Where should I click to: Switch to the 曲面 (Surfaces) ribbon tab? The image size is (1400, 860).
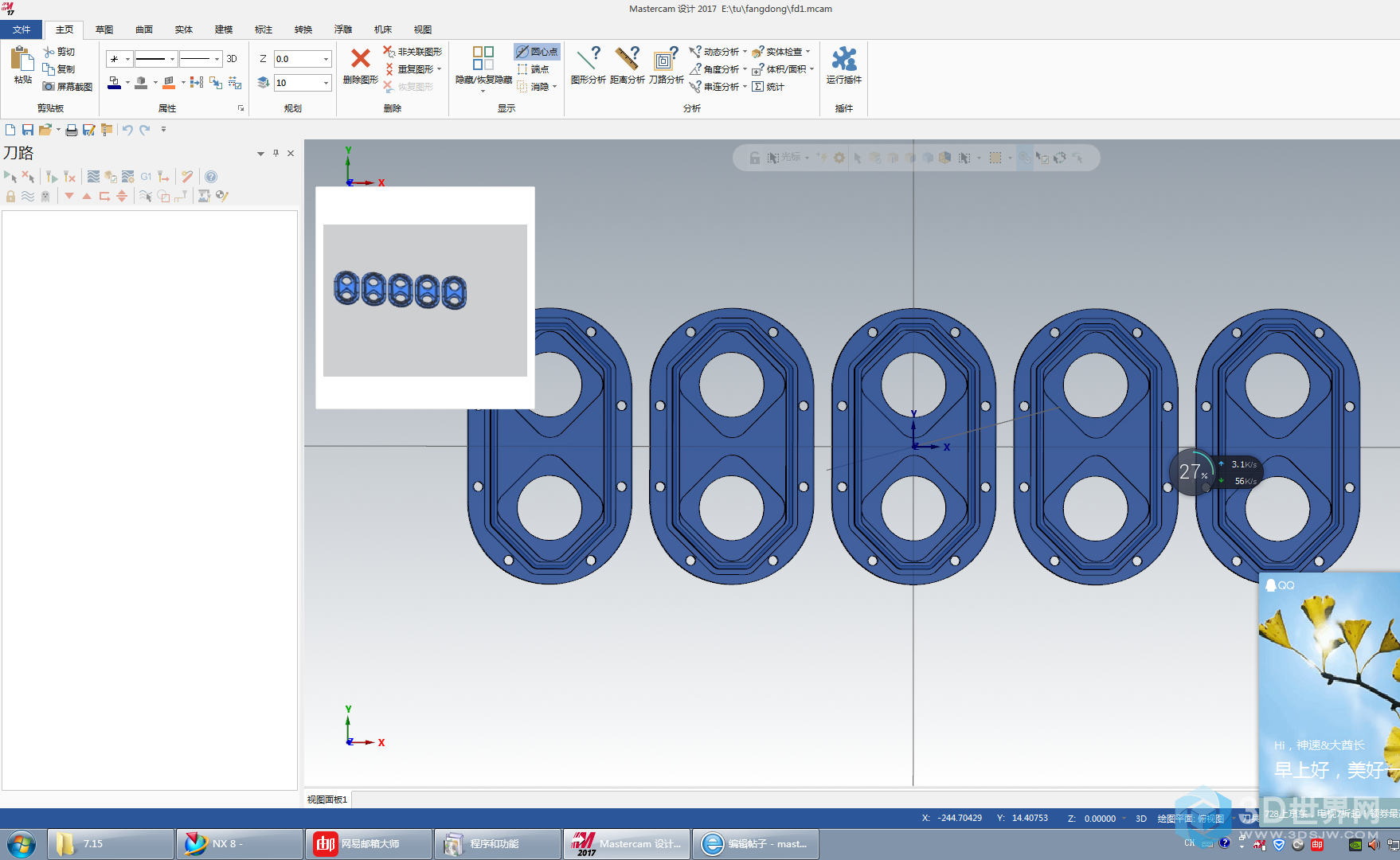(x=144, y=29)
